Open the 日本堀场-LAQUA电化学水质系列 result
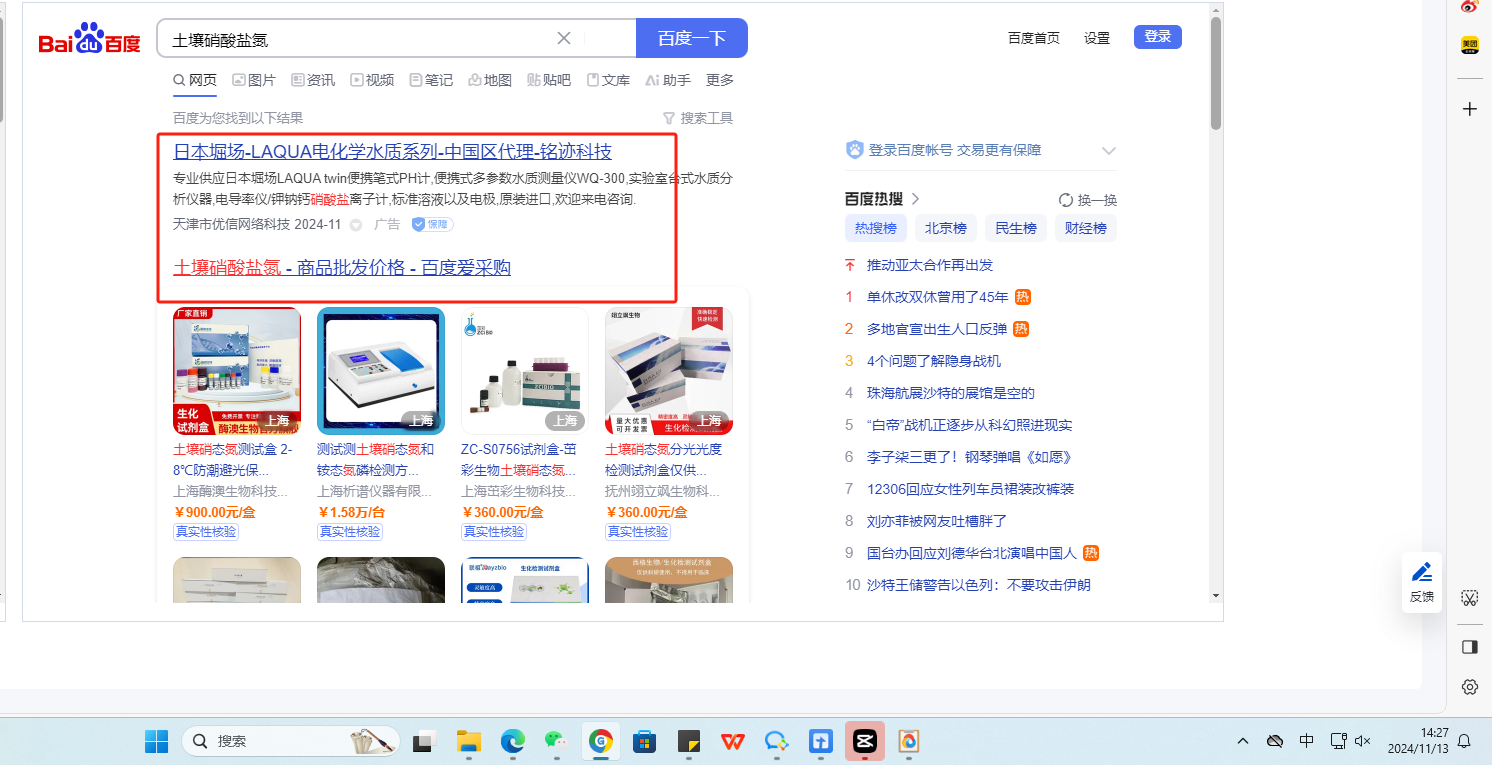 click(392, 152)
